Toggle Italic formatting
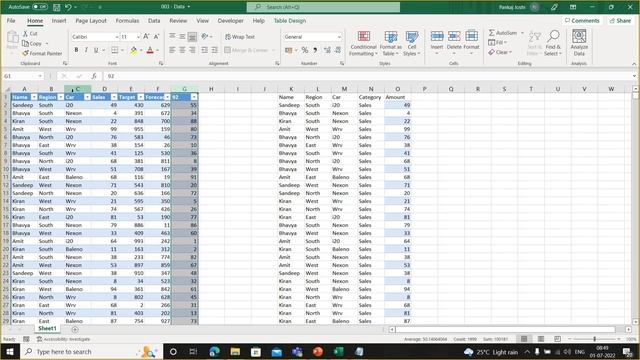The width and height of the screenshot is (640, 360). (x=86, y=50)
